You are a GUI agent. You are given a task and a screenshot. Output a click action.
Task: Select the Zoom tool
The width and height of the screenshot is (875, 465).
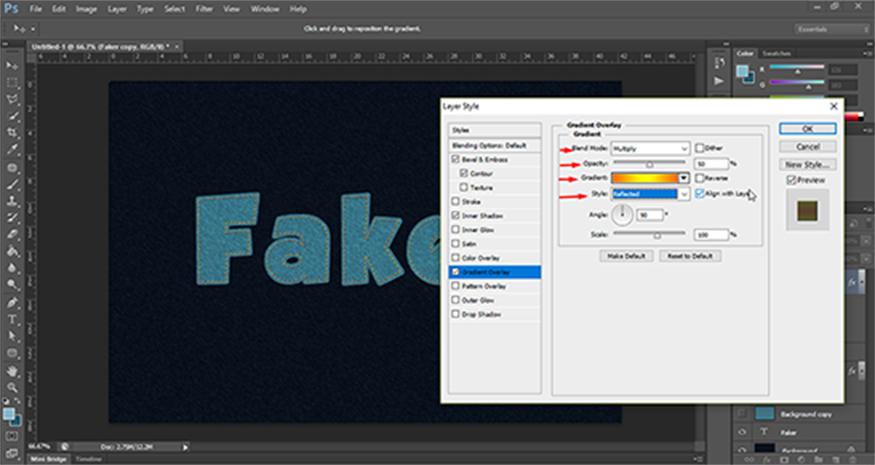pyautogui.click(x=12, y=388)
